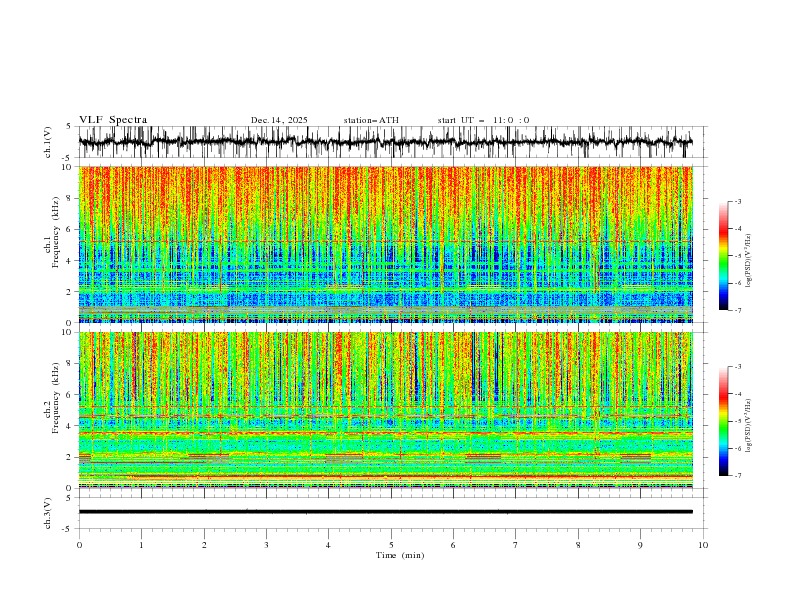Click the "-7" tick on ch.1 colorbar
The width and height of the screenshot is (792, 612).
pos(737,311)
